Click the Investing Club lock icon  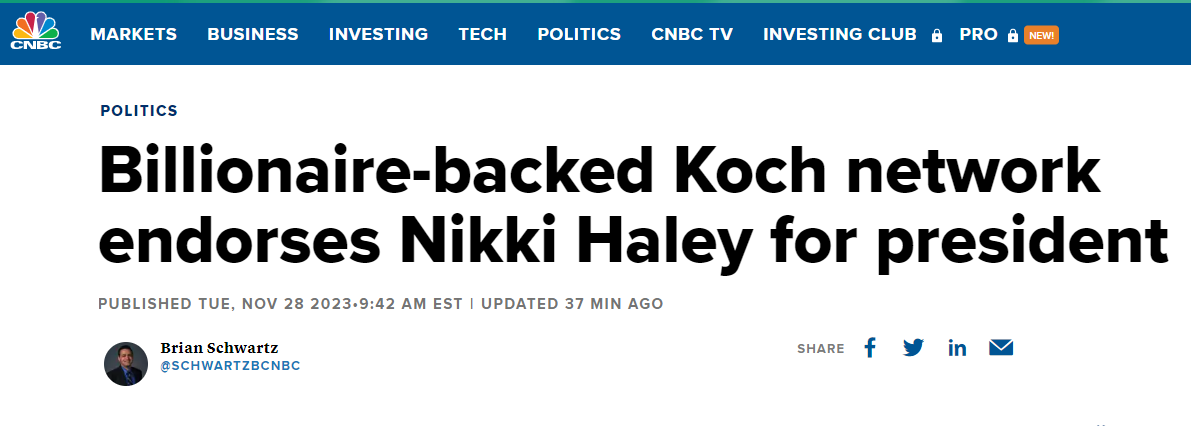tap(937, 35)
